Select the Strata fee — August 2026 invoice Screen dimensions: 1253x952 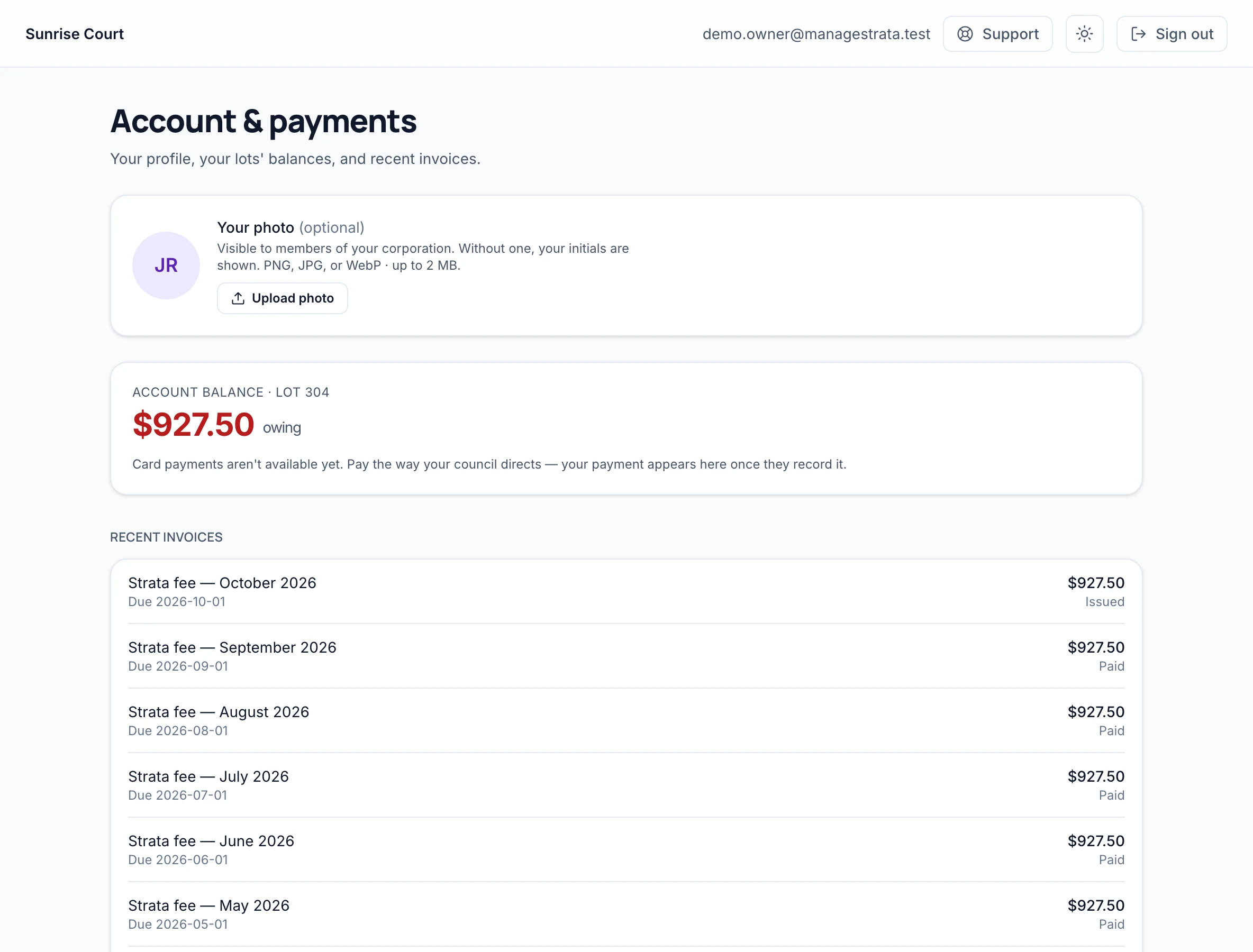[x=626, y=721]
